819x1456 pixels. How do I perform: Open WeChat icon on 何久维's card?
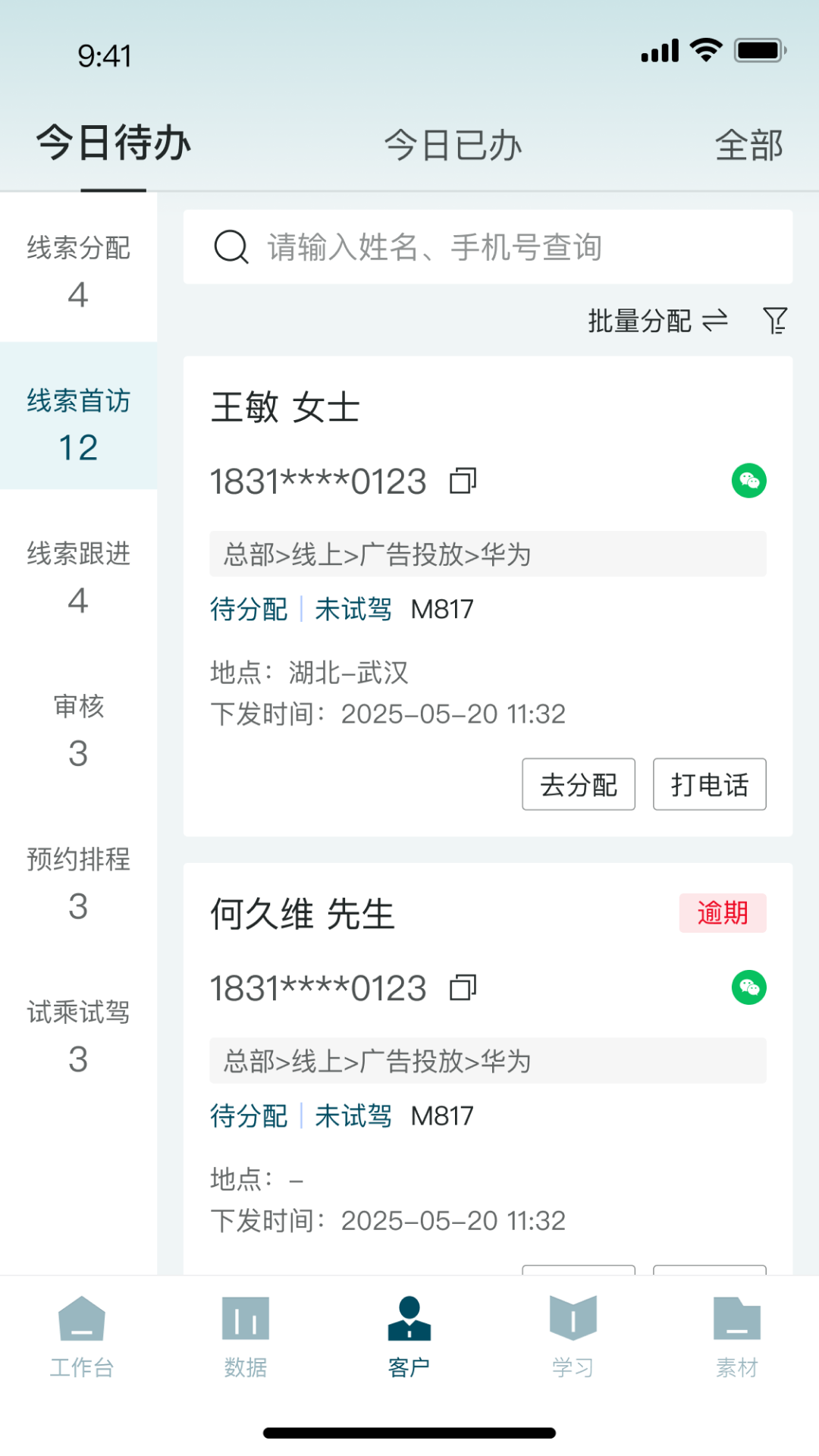click(x=749, y=987)
